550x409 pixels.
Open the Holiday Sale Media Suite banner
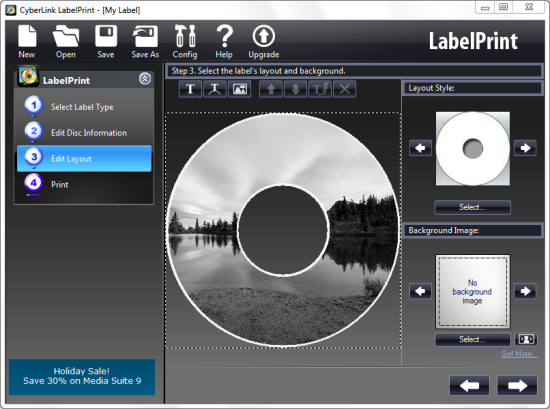[82, 377]
